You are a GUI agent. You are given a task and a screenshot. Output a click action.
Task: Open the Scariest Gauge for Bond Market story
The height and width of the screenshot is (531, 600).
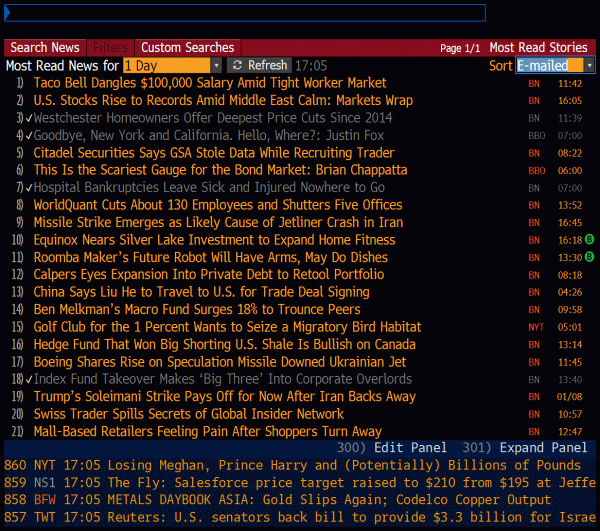tap(220, 170)
